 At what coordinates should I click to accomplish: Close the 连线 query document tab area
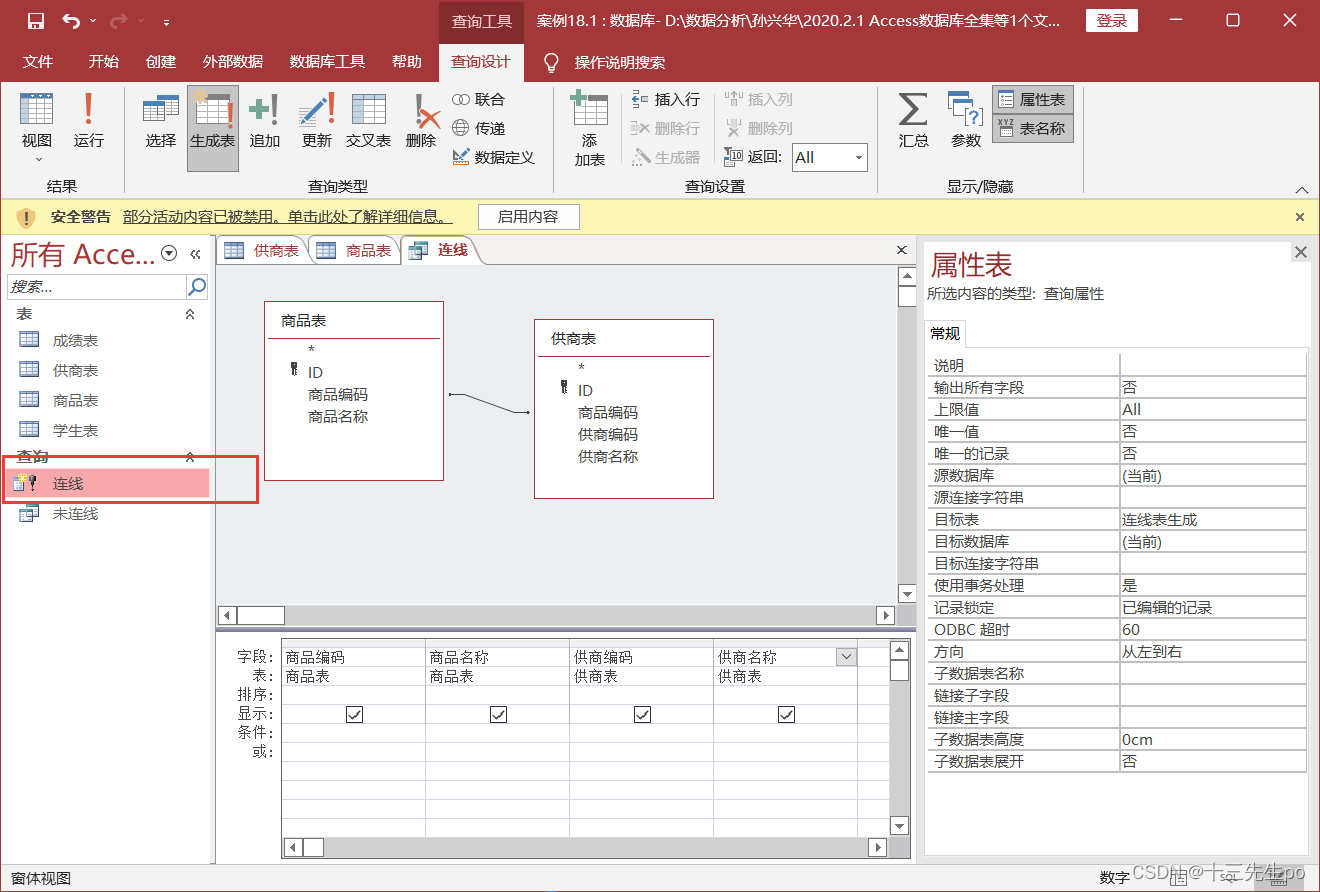[x=902, y=250]
